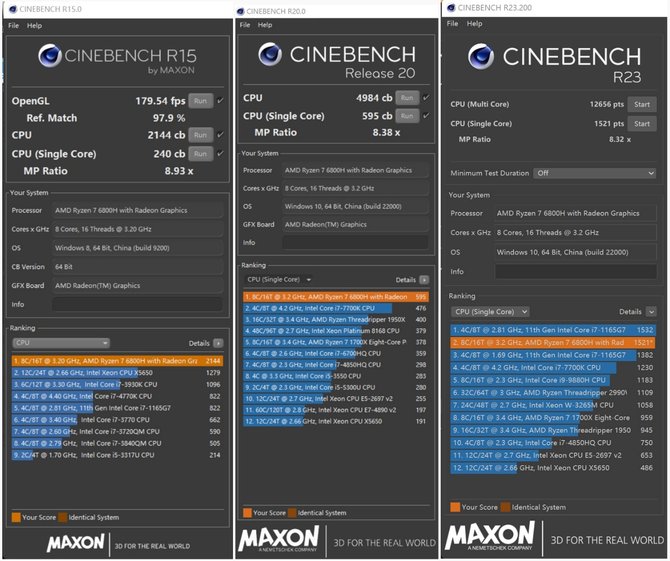Open Help menu in Cinebench R15 window
The width and height of the screenshot is (670, 561).
(x=34, y=26)
